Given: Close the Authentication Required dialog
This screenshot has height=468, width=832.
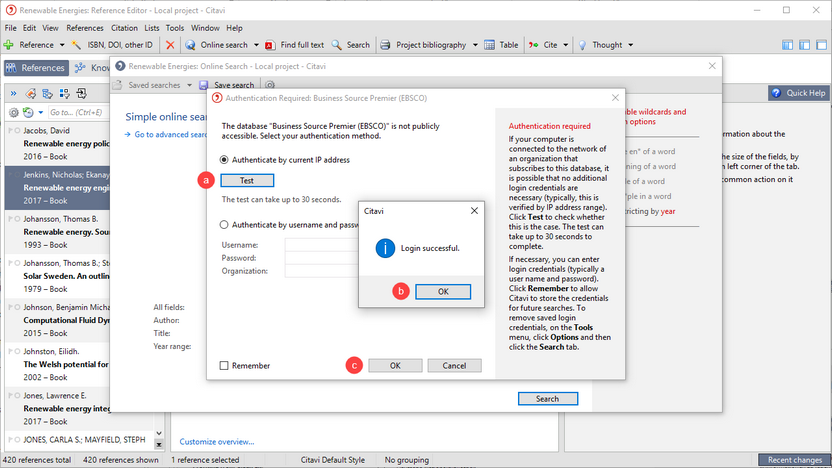Looking at the screenshot, I should [x=615, y=98].
